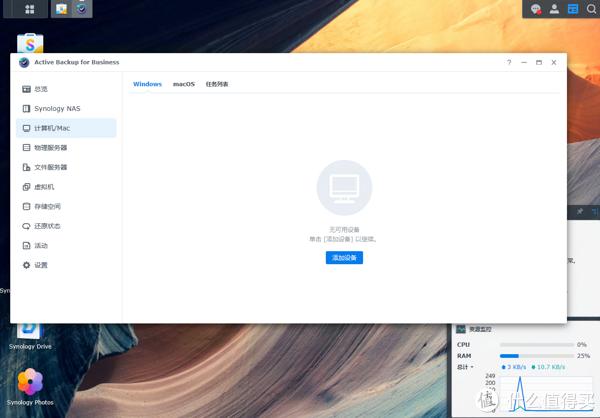Open the DSM main menu grid icon
Viewport: 600px width, 418px height.
click(29, 9)
